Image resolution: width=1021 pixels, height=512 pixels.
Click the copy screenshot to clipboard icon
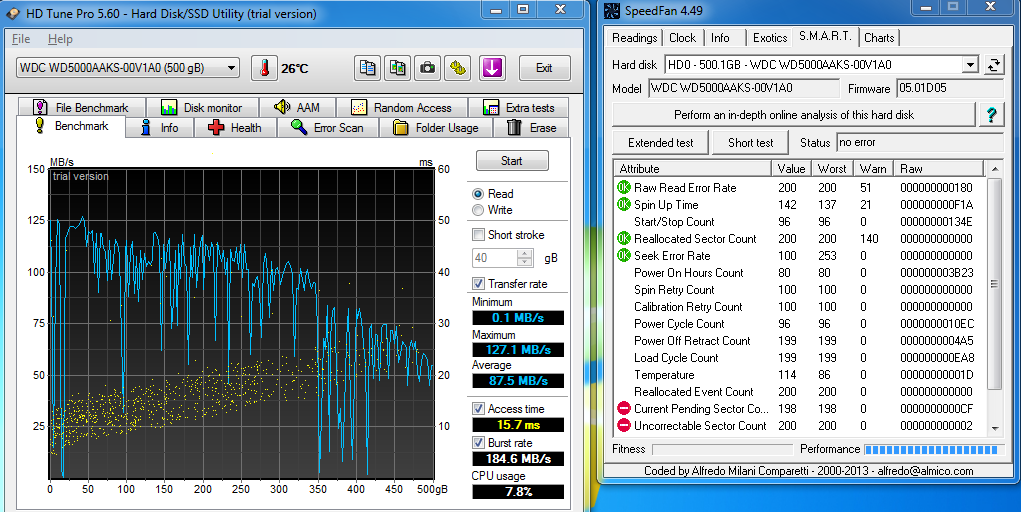[398, 68]
